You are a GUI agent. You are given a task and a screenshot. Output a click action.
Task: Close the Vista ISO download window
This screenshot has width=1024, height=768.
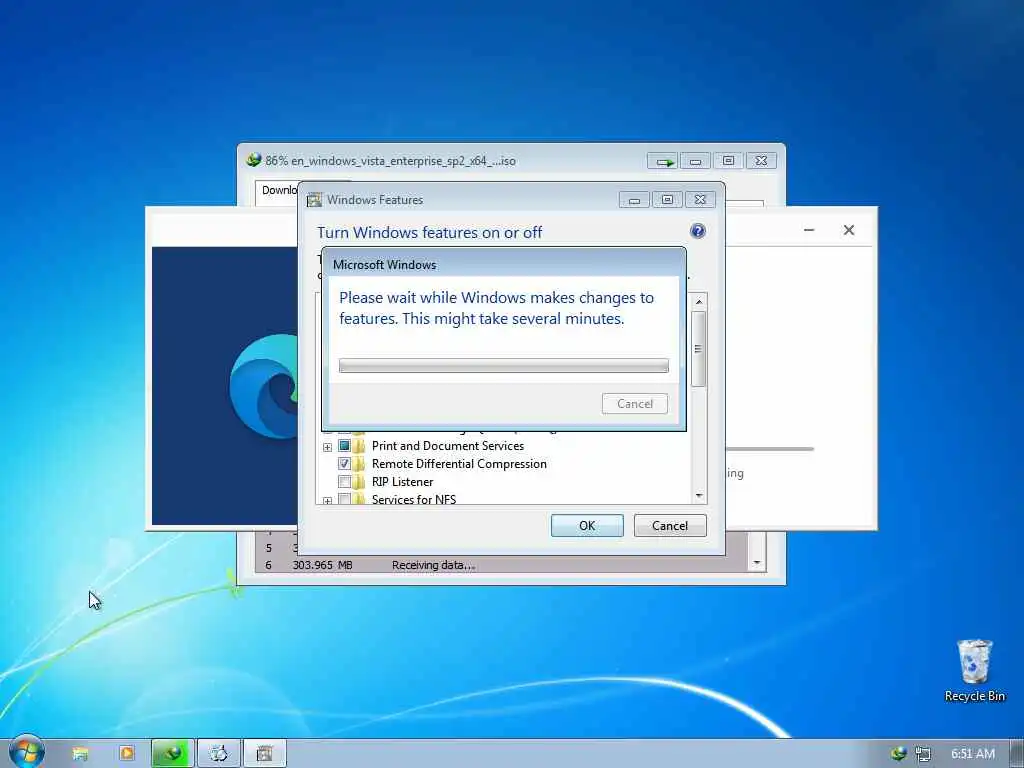point(761,161)
